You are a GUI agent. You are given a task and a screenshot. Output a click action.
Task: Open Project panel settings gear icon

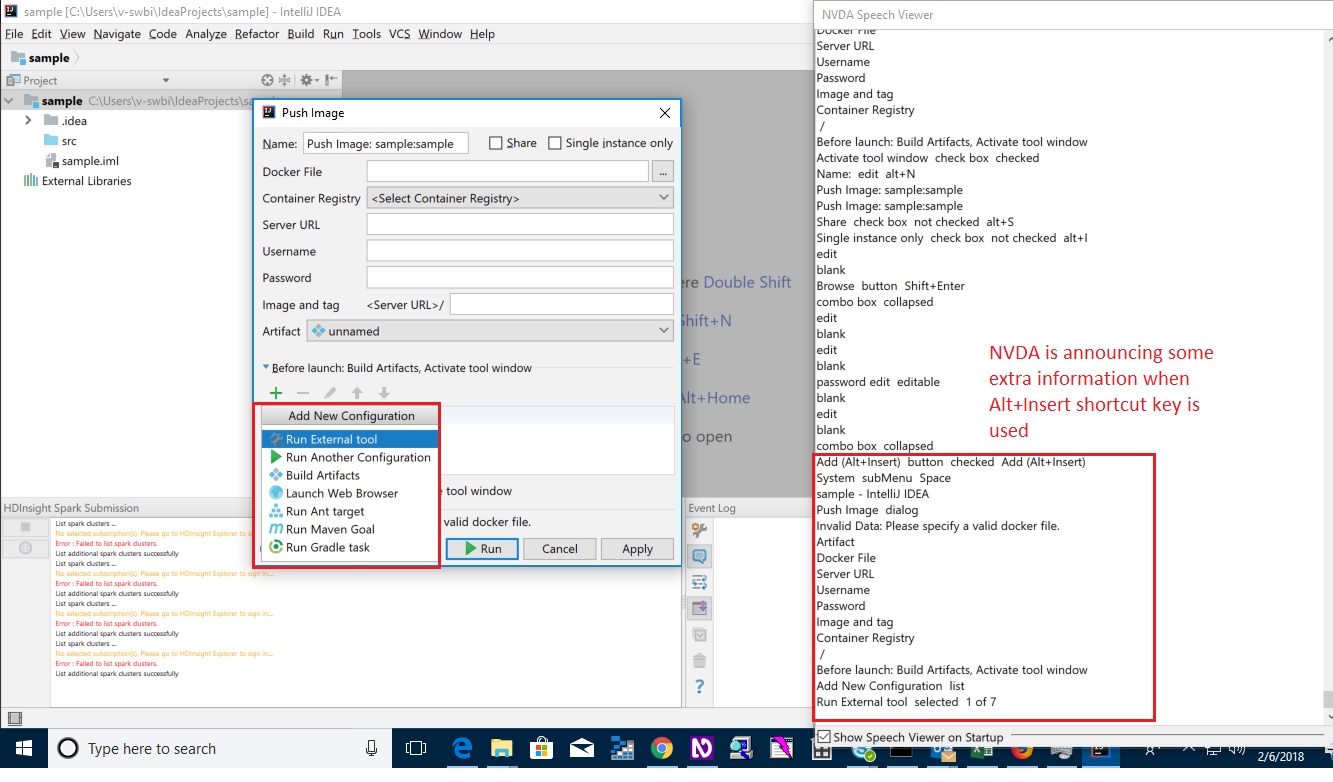306,80
